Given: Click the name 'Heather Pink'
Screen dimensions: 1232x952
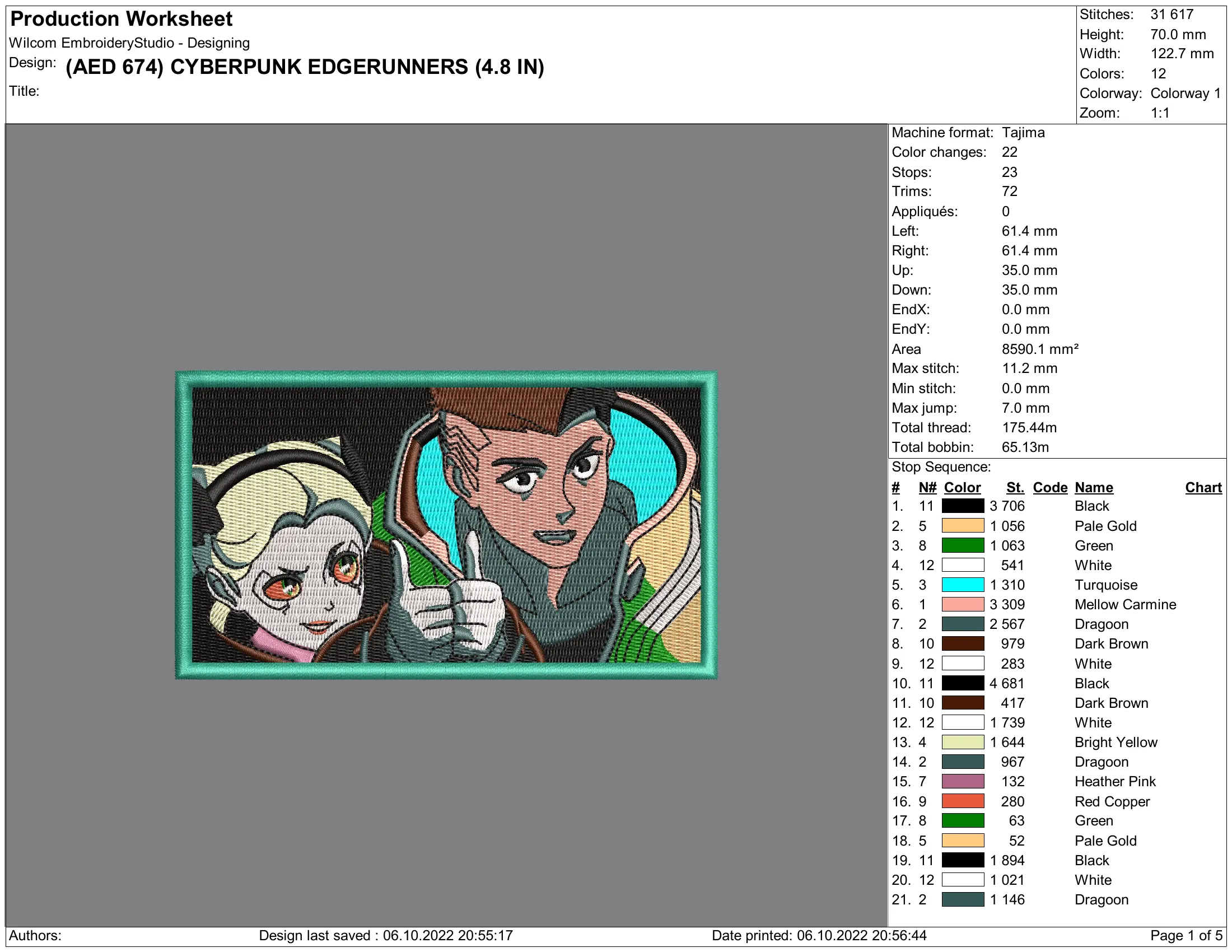Looking at the screenshot, I should click(x=1114, y=782).
